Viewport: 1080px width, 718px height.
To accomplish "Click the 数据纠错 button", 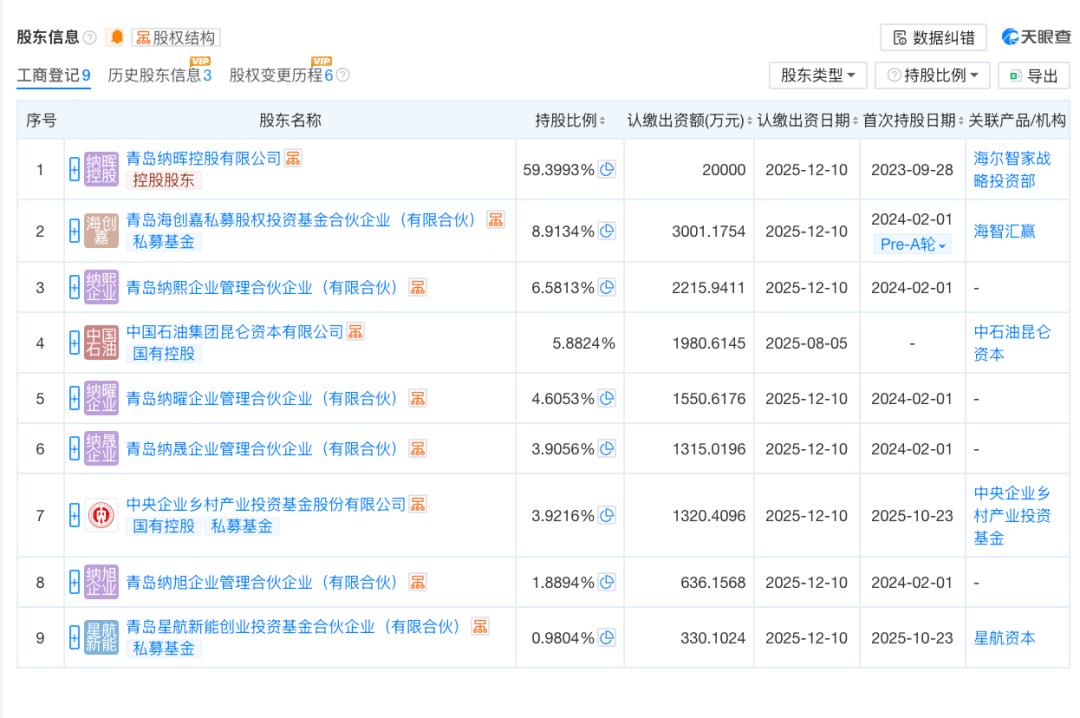I will pos(934,38).
